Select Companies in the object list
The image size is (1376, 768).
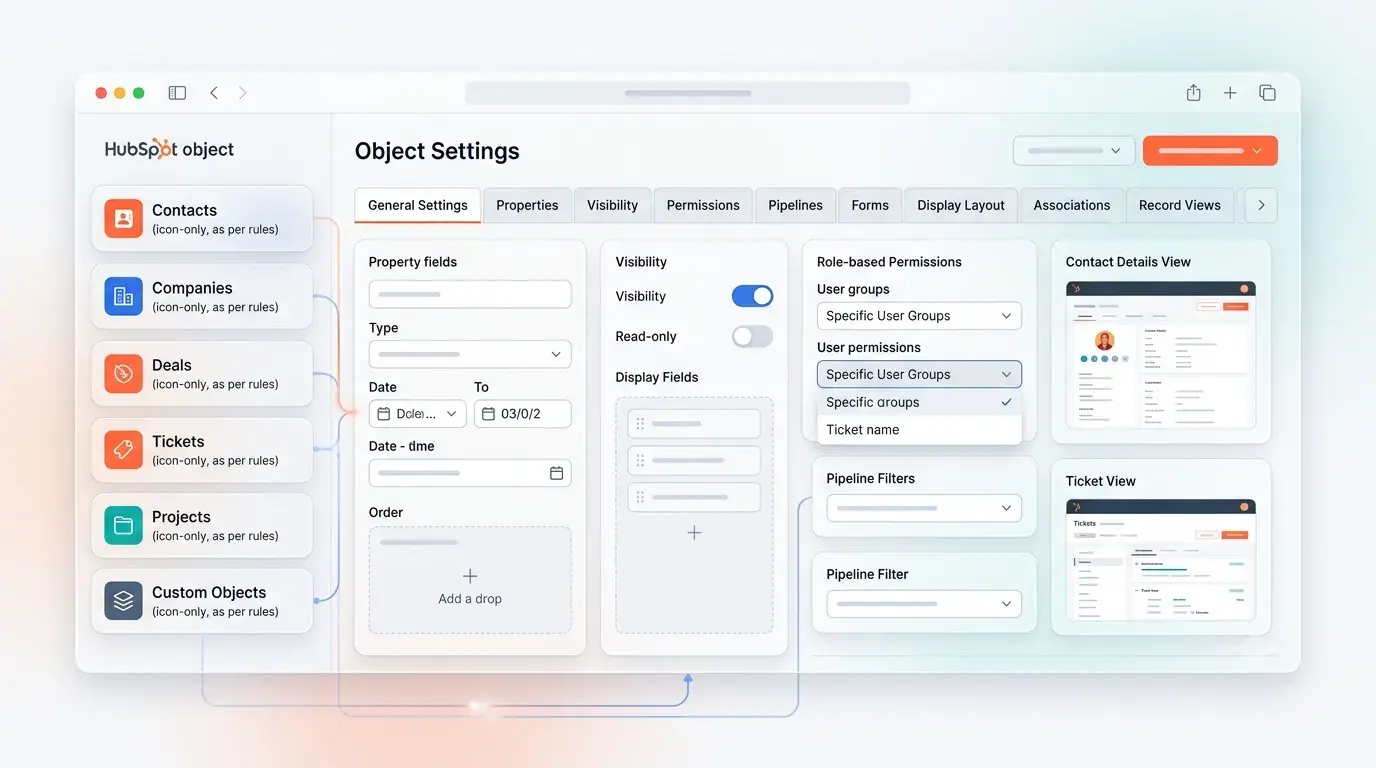[x=202, y=296]
